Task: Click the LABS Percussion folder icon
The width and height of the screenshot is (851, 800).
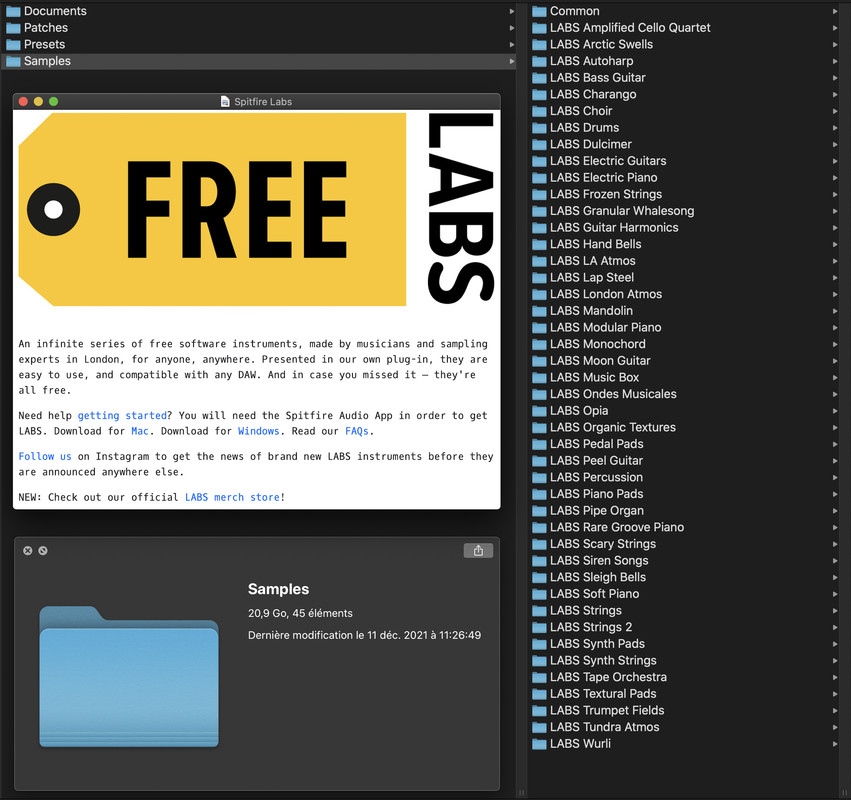Action: pos(539,478)
